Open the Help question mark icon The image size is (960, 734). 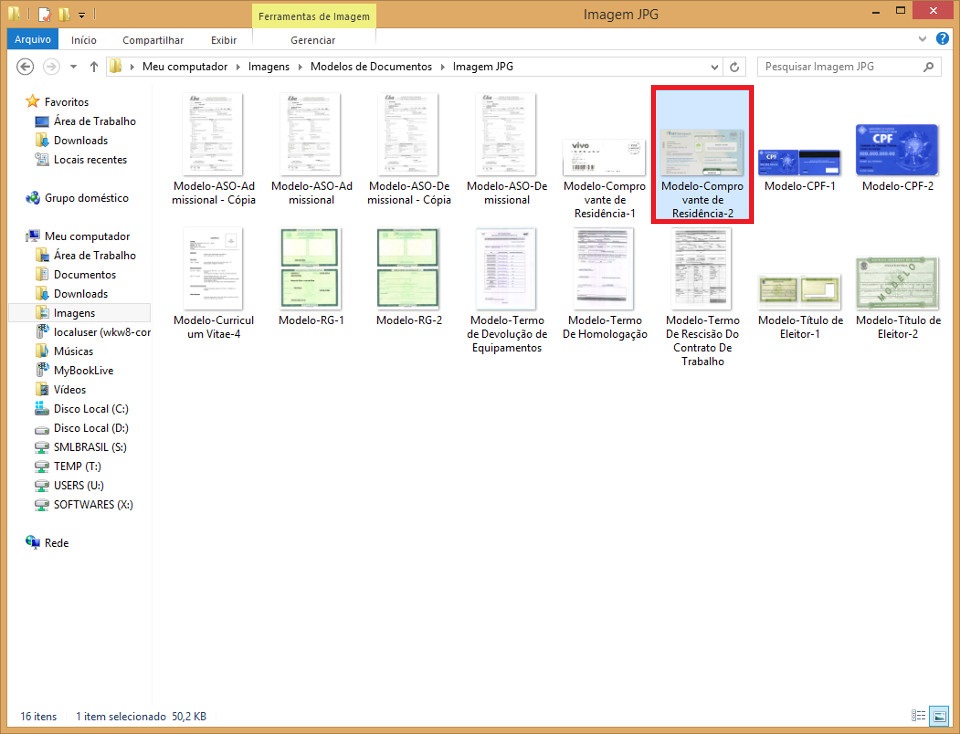[943, 39]
